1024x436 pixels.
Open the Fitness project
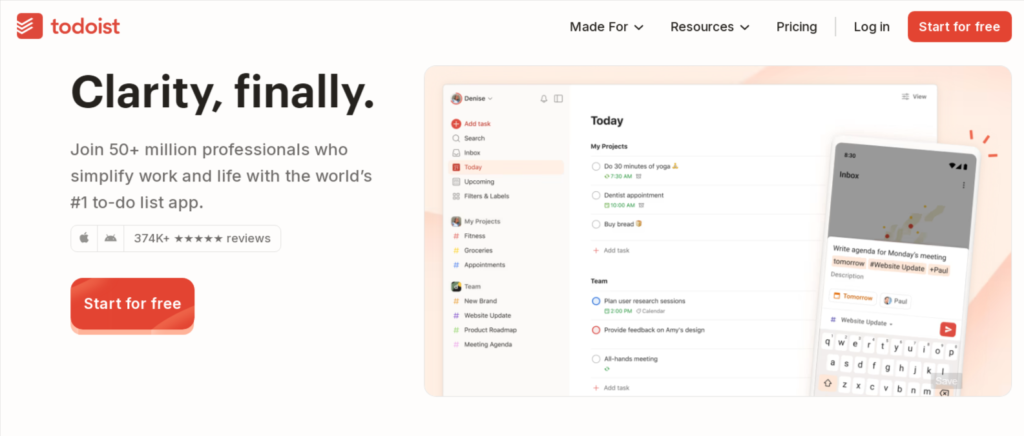[x=475, y=236]
